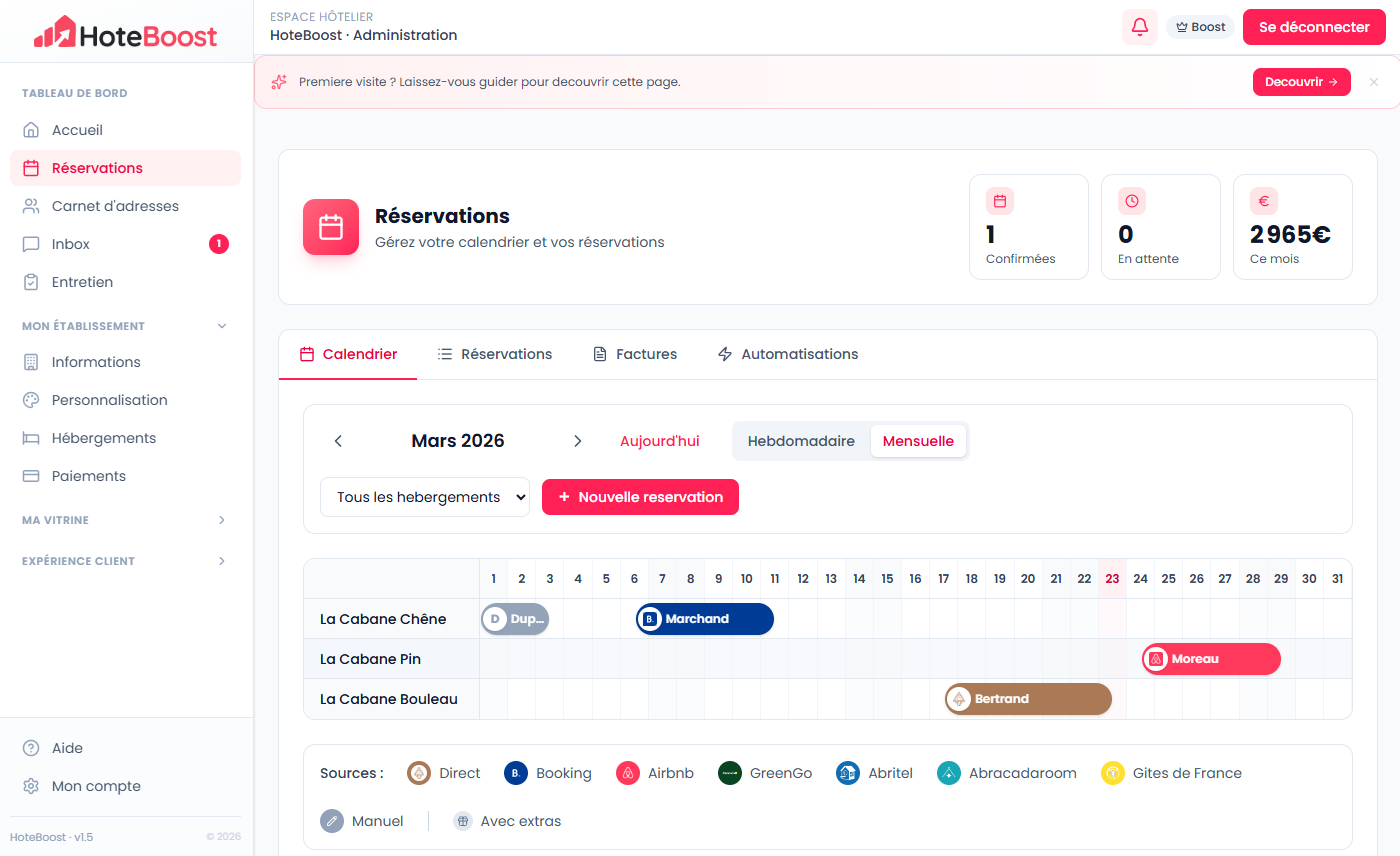Open the Tous les hebergements dropdown
Screen dimensions: 1400x856
(424, 497)
